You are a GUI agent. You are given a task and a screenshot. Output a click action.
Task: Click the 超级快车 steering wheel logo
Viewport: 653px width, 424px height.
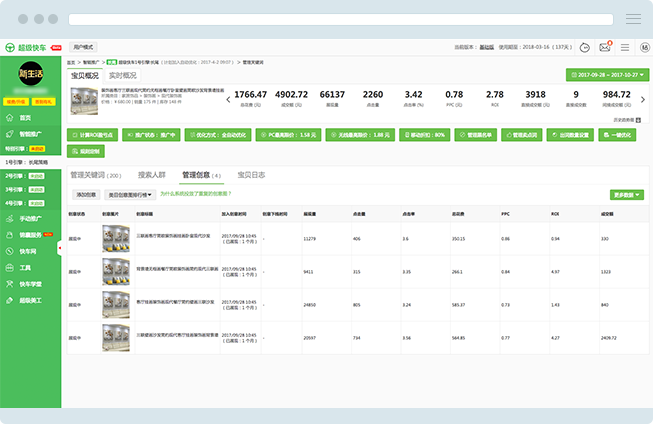coord(11,47)
